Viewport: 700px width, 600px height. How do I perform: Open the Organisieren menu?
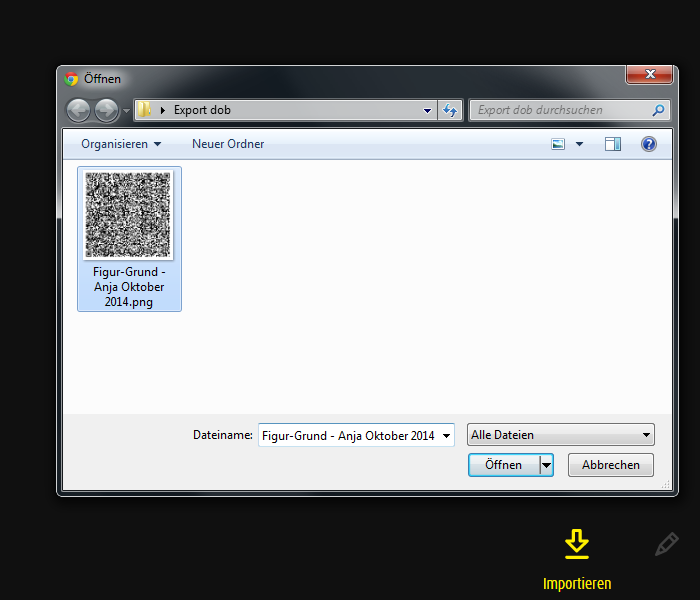click(x=121, y=144)
